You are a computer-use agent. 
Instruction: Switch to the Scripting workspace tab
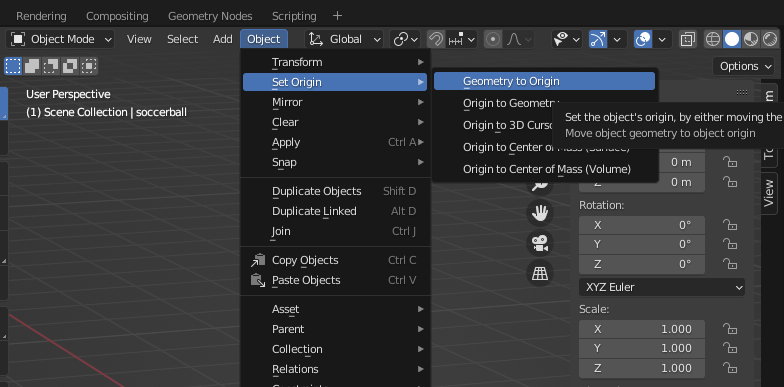coord(294,16)
